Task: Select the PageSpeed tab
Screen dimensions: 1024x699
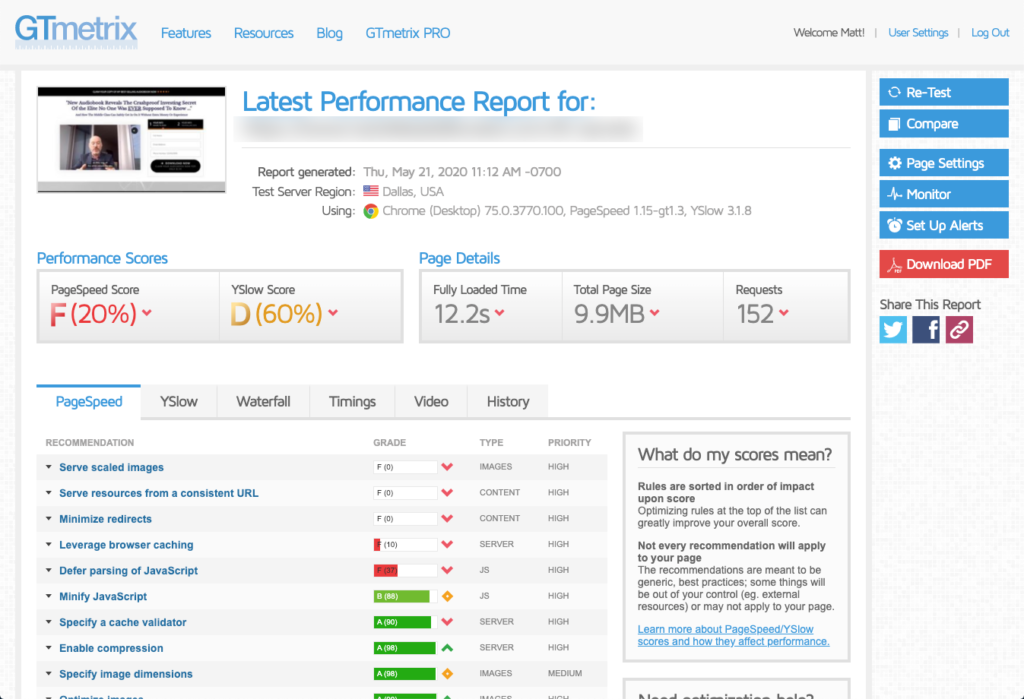Action: pyautogui.click(x=89, y=402)
